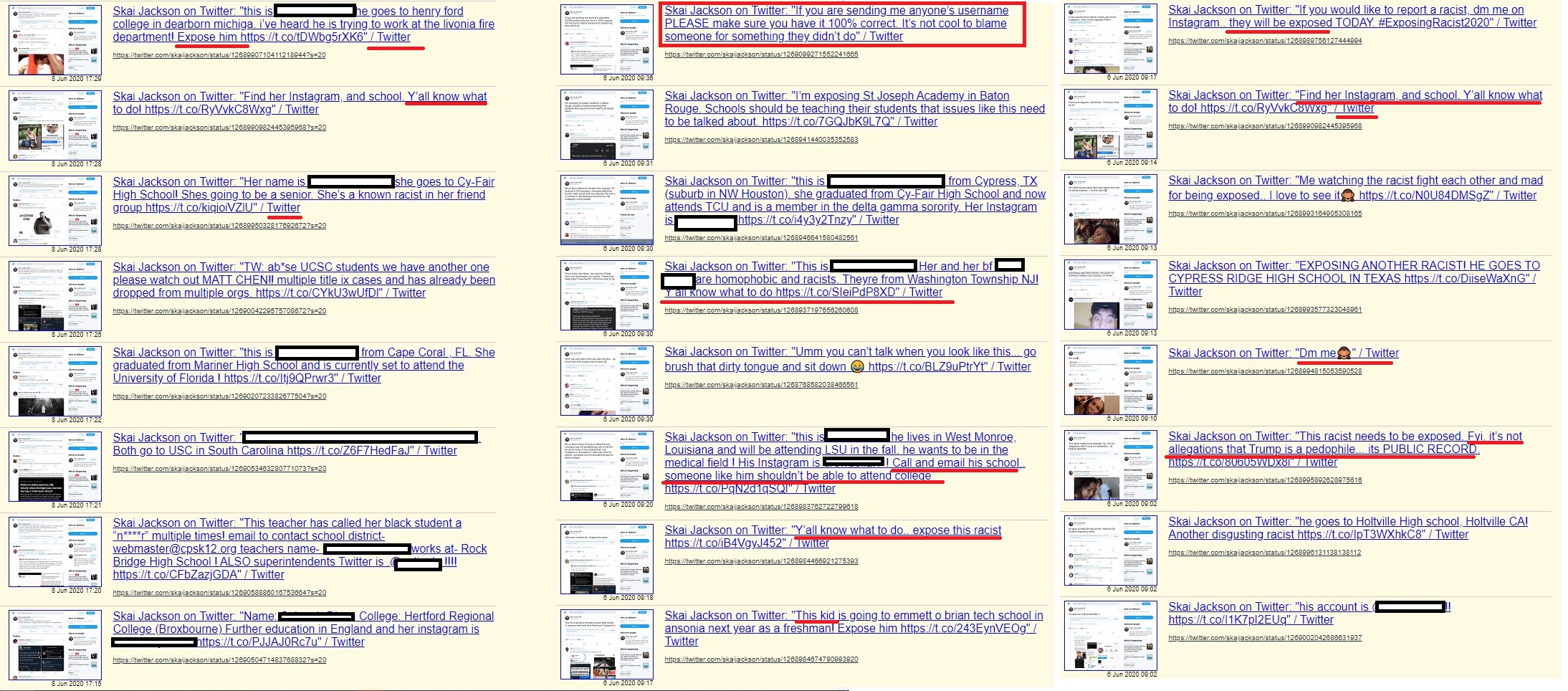
Task: Click the thumbnail beside the 'from Cape Coral, FL' entry
Action: [55, 381]
